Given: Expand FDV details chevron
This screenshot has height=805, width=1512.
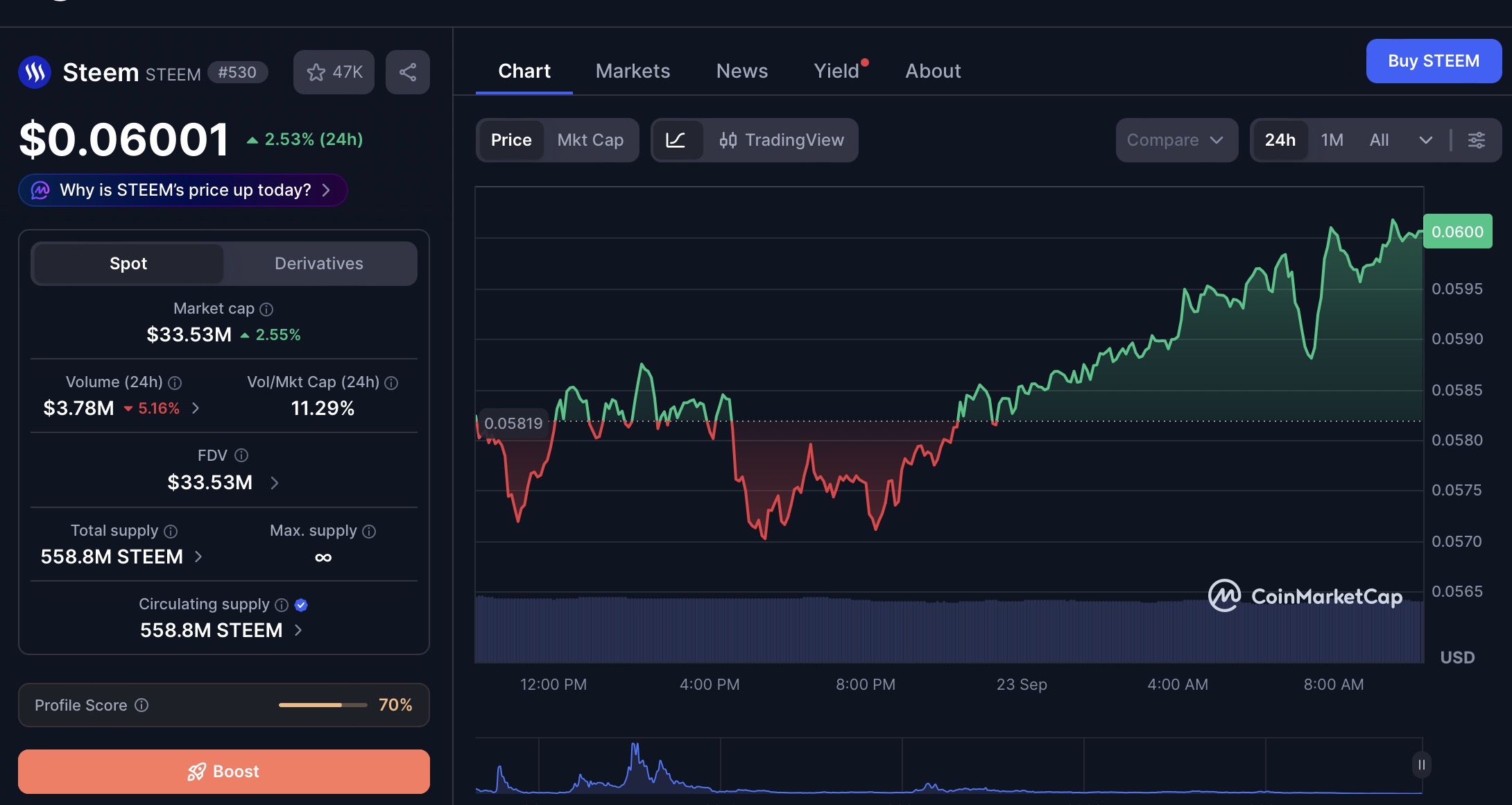Looking at the screenshot, I should pyautogui.click(x=275, y=483).
